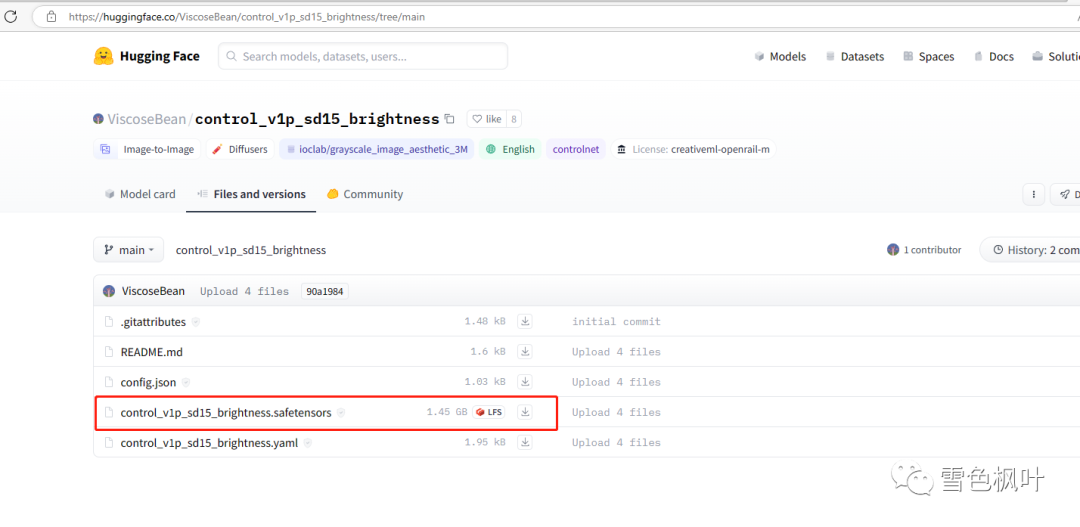Open the three-dot more options menu

[1033, 195]
